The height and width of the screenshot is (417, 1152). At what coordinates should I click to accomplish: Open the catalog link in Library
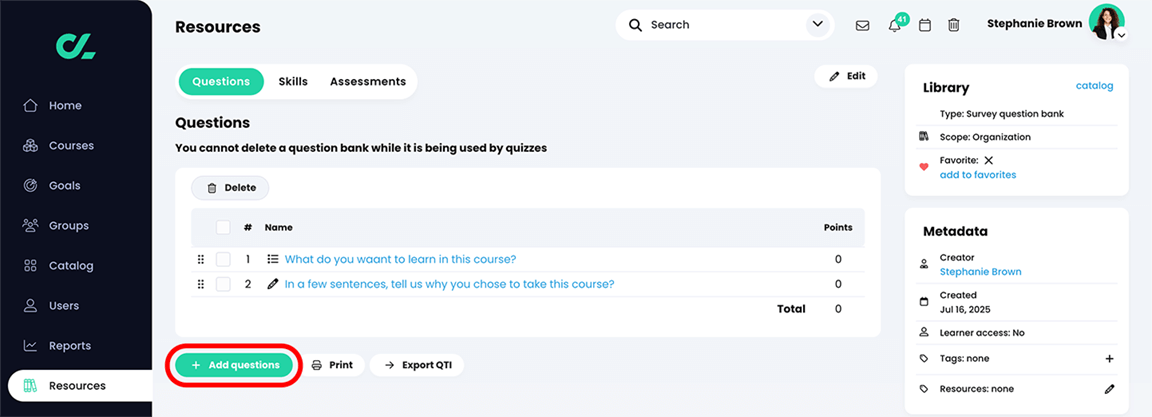[x=1095, y=86]
